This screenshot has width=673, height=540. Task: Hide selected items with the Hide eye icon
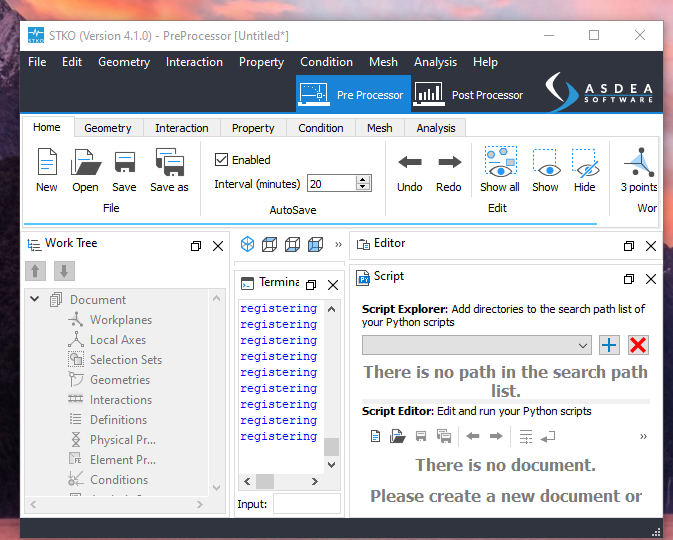point(585,163)
